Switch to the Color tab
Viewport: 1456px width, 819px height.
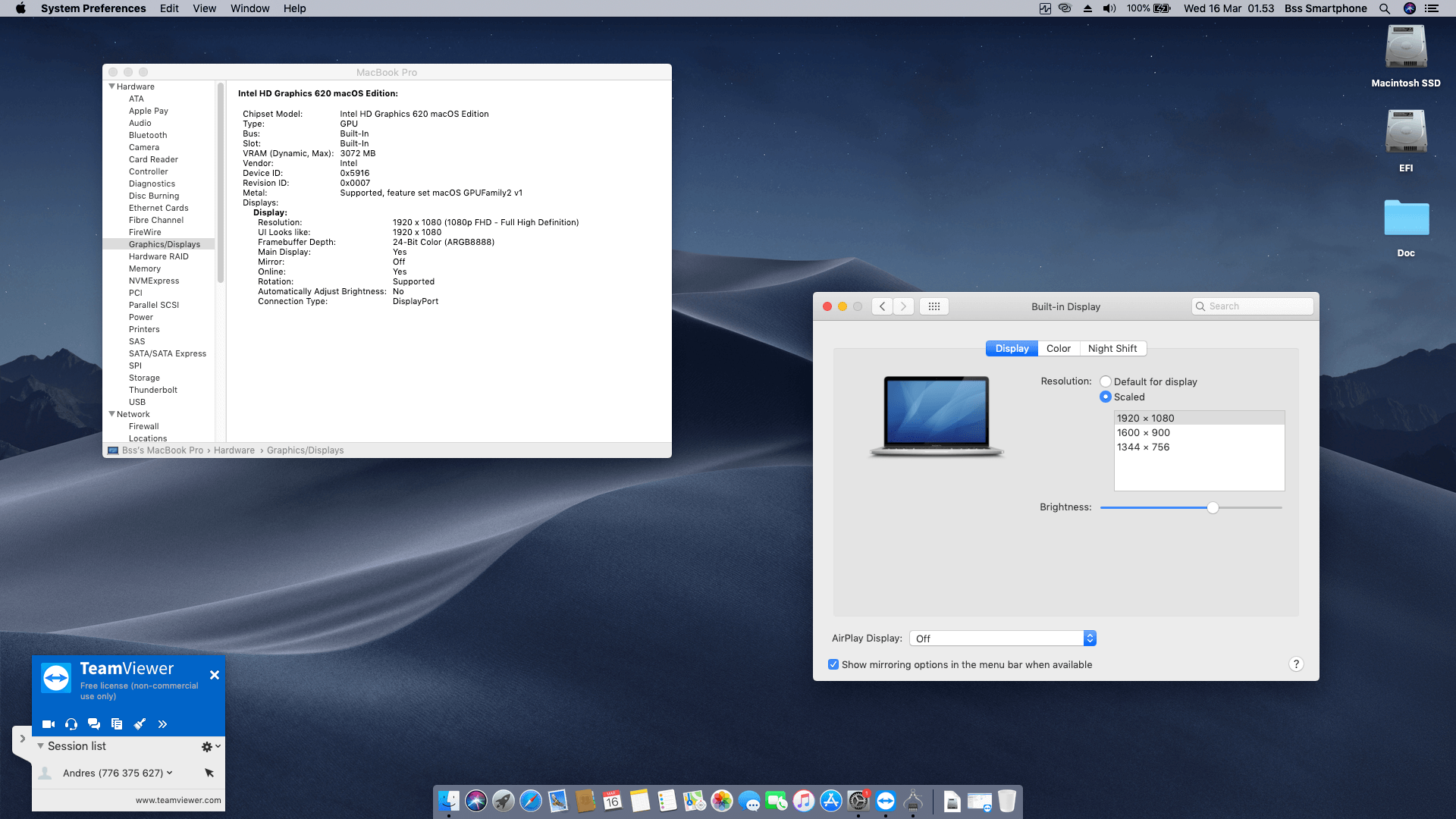(1059, 348)
